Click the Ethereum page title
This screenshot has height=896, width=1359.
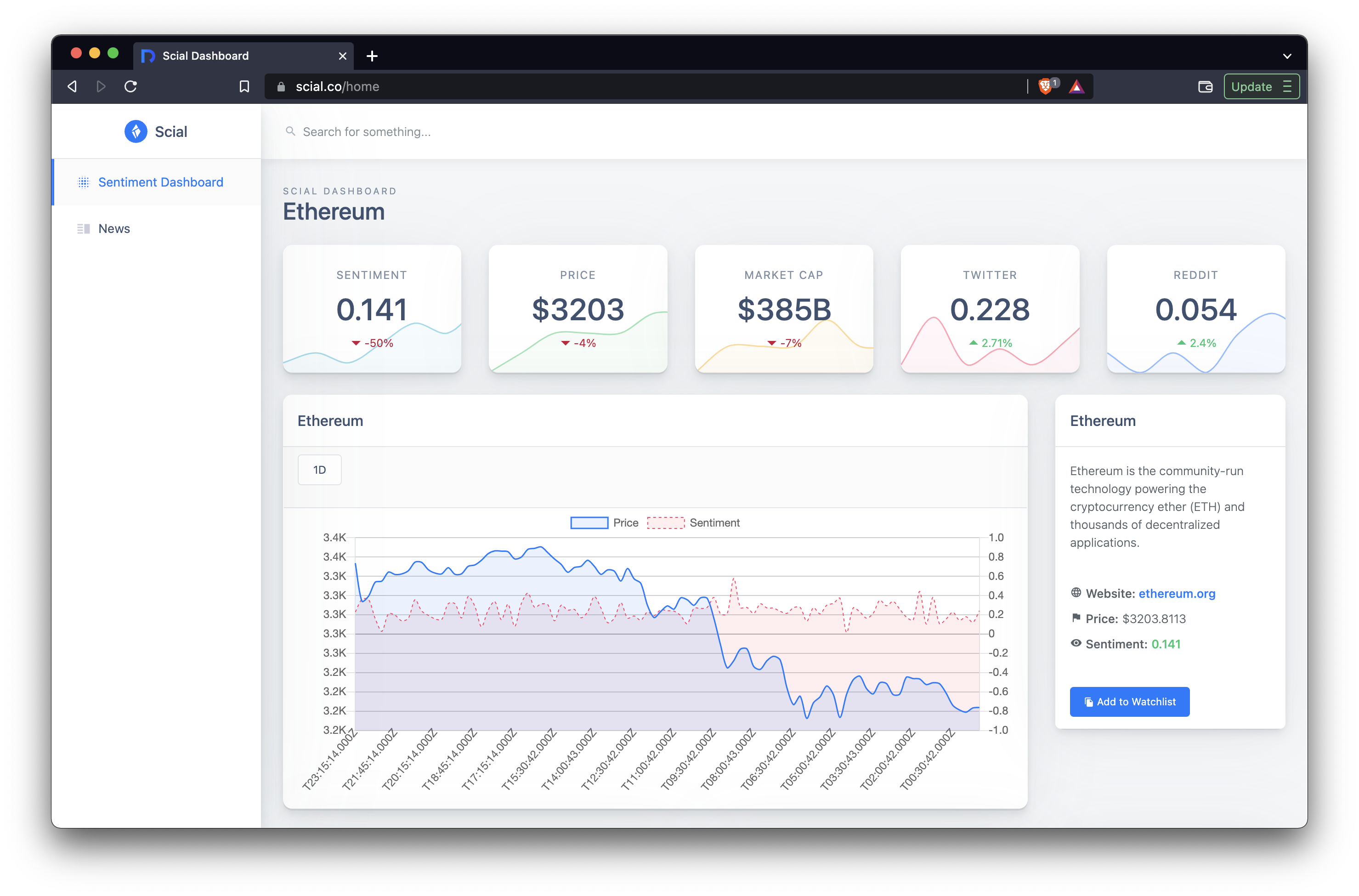pyautogui.click(x=334, y=211)
